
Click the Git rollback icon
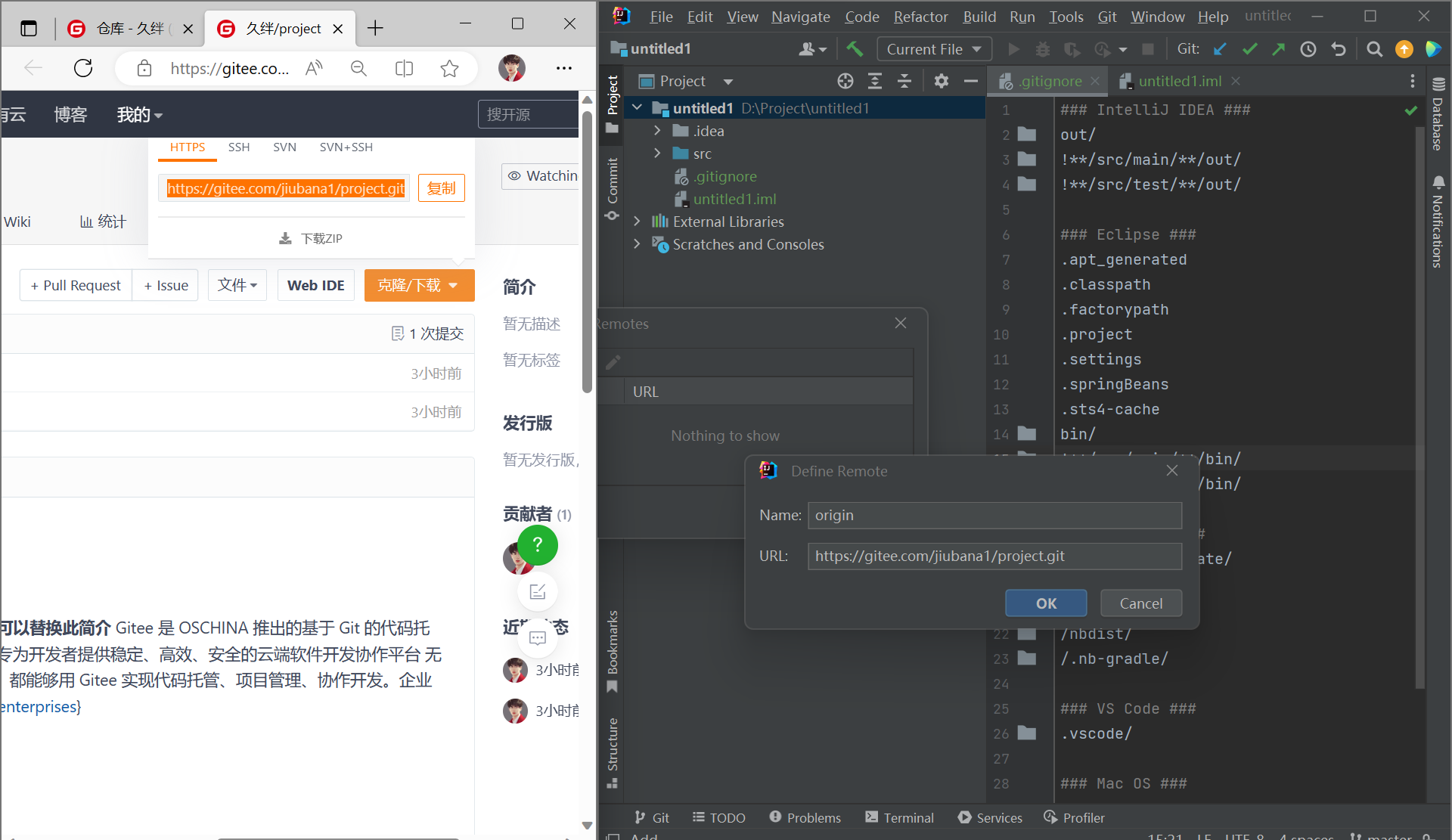(1339, 49)
